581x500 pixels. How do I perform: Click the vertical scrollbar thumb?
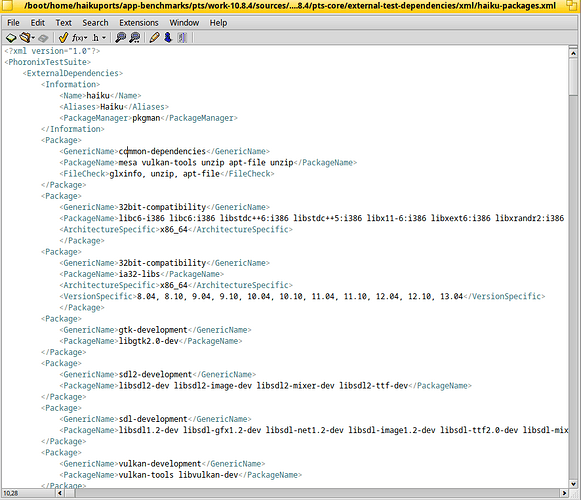coord(573,76)
